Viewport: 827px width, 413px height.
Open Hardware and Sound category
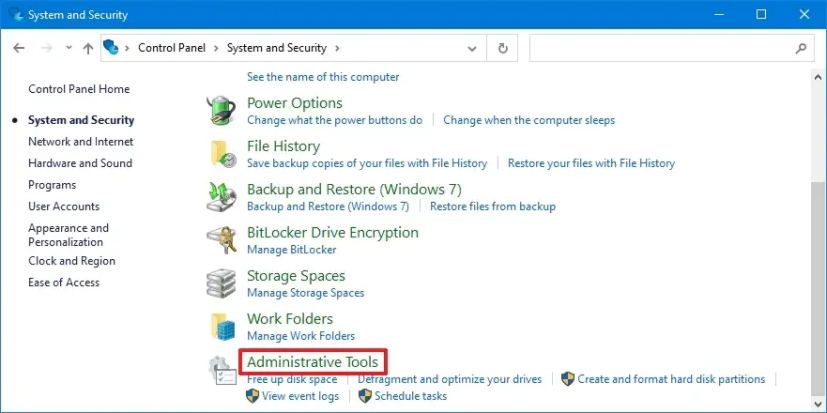[80, 163]
